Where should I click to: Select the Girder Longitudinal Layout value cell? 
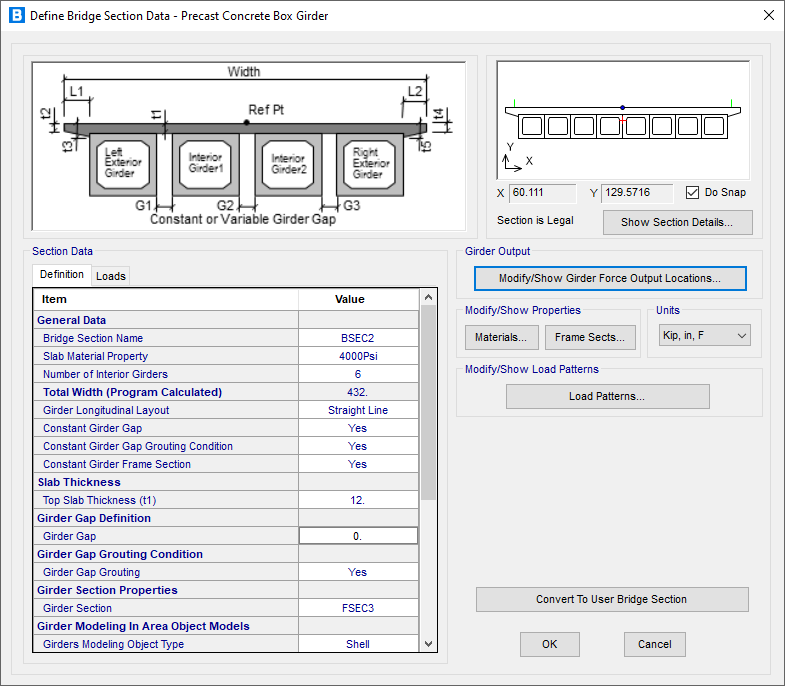pos(358,410)
